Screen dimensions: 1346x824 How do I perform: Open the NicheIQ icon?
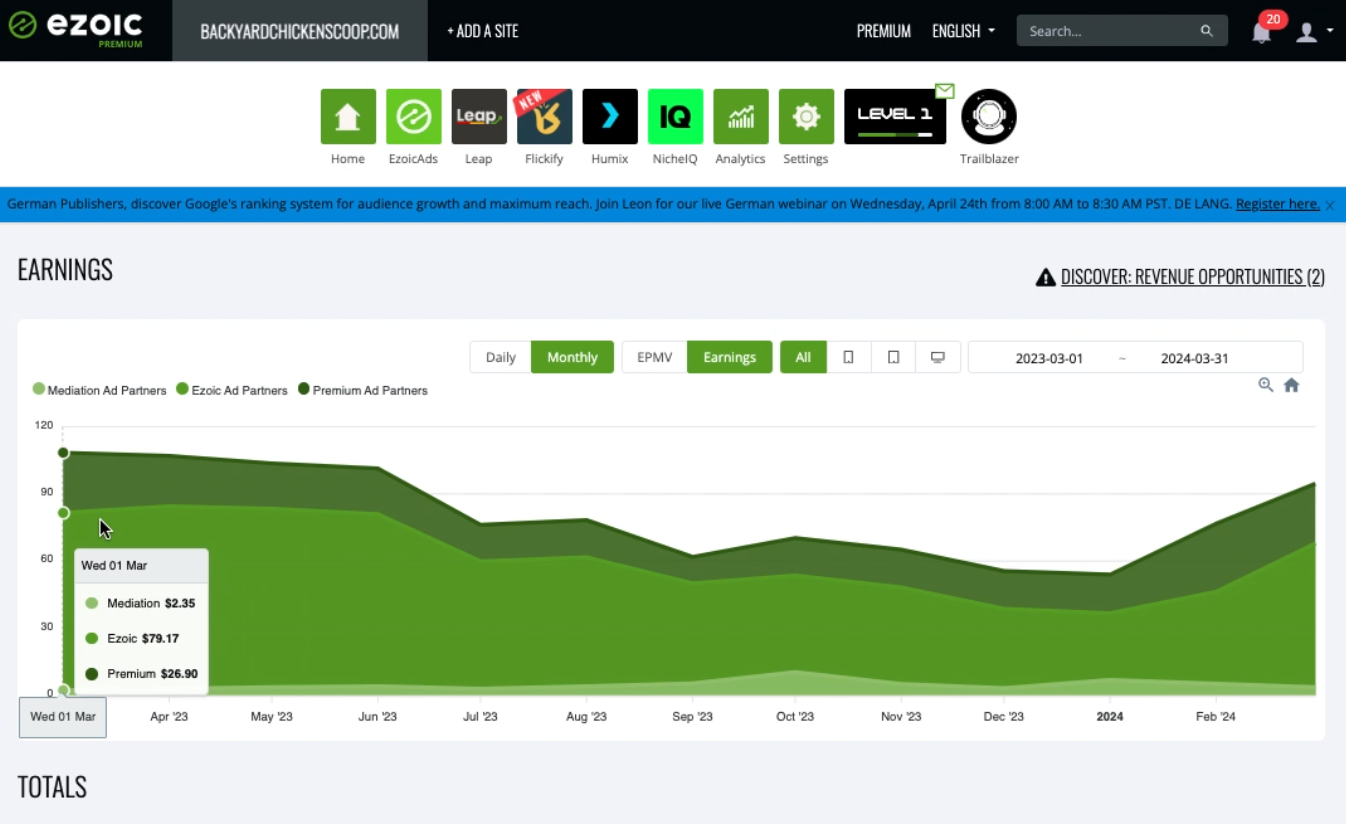pyautogui.click(x=675, y=117)
